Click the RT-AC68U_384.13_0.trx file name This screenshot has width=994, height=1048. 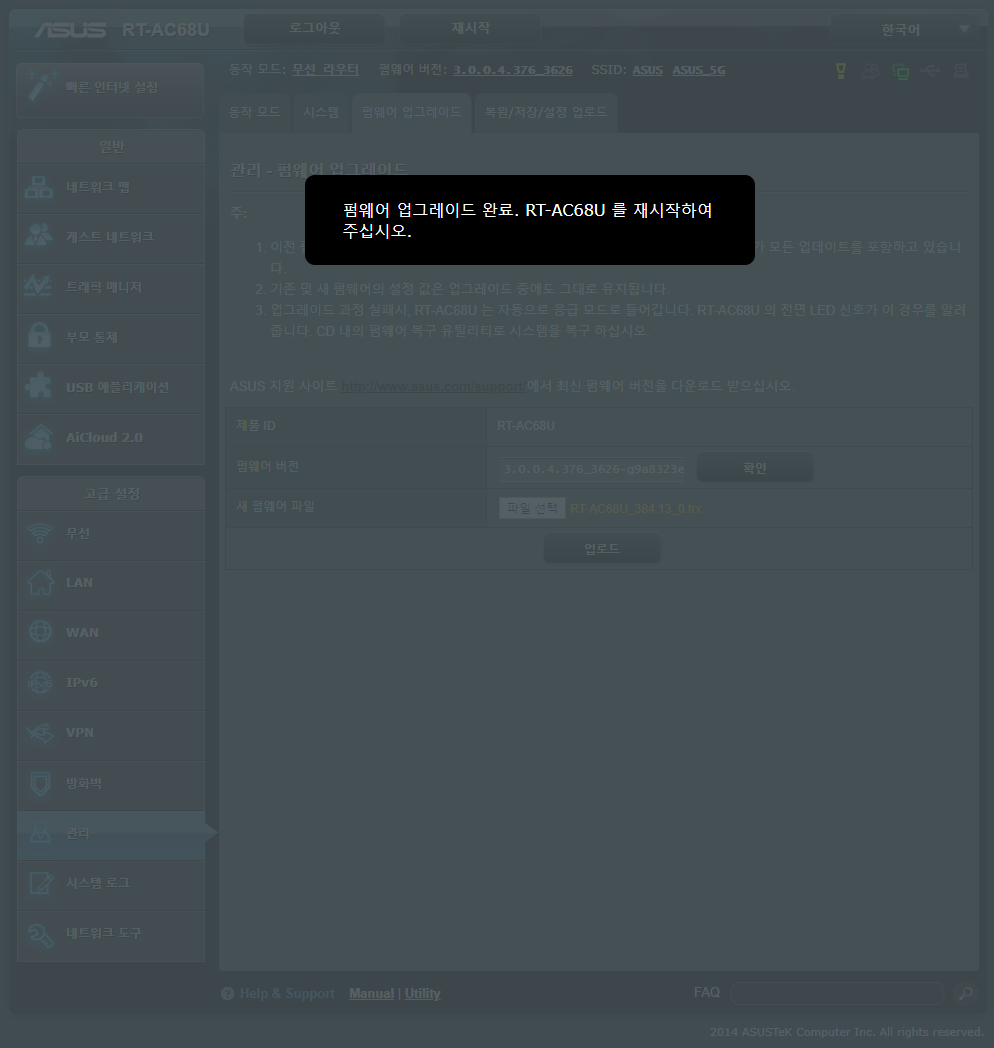(x=636, y=509)
